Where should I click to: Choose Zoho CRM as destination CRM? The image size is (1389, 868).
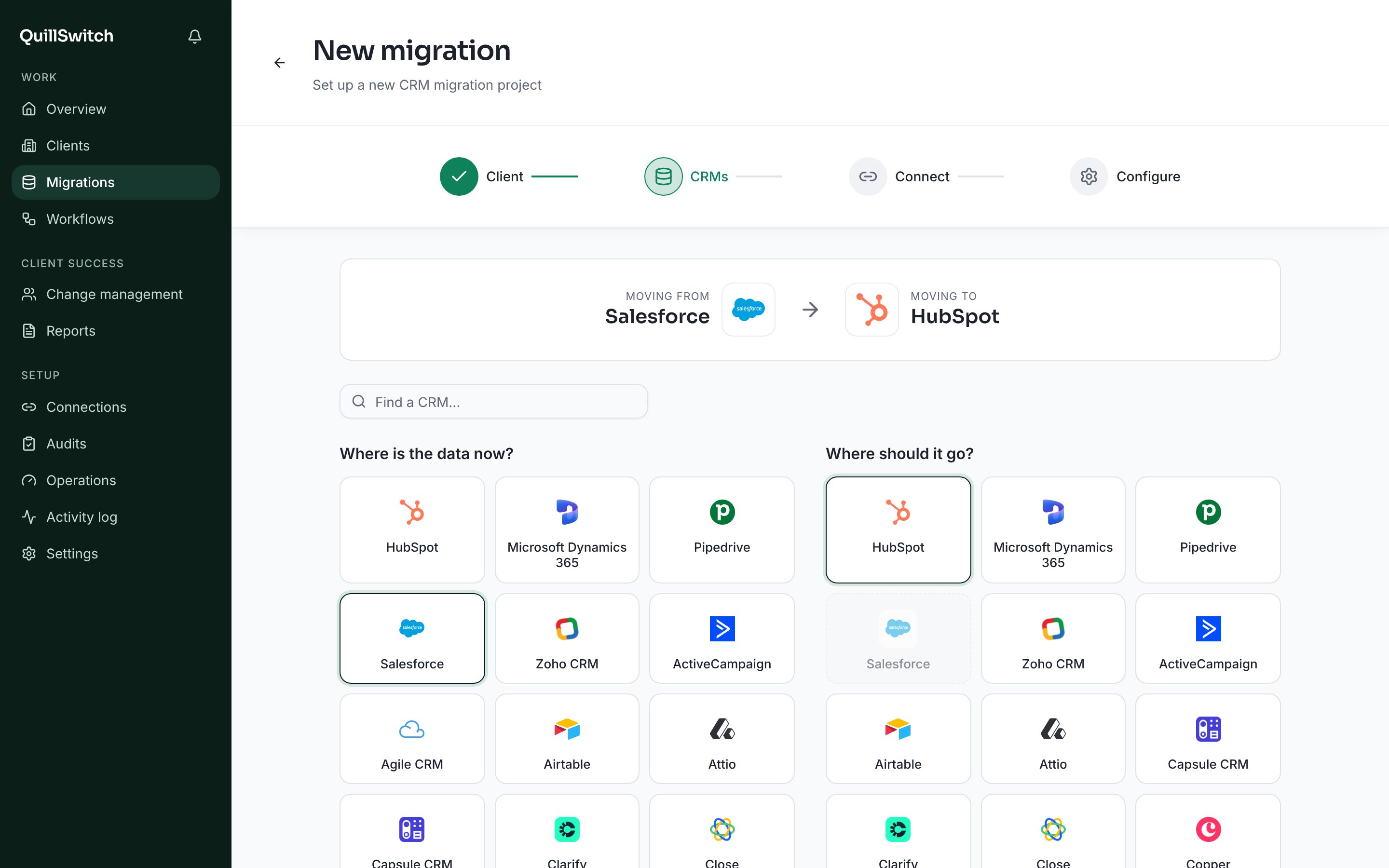click(x=1053, y=638)
